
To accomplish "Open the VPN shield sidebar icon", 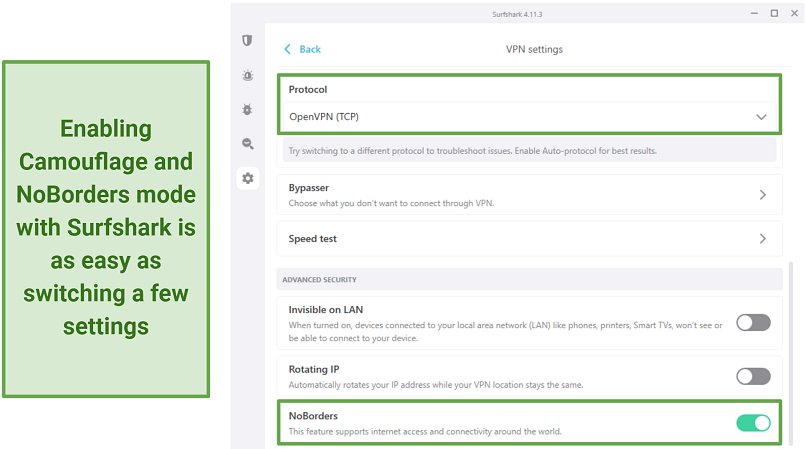I will click(x=247, y=41).
